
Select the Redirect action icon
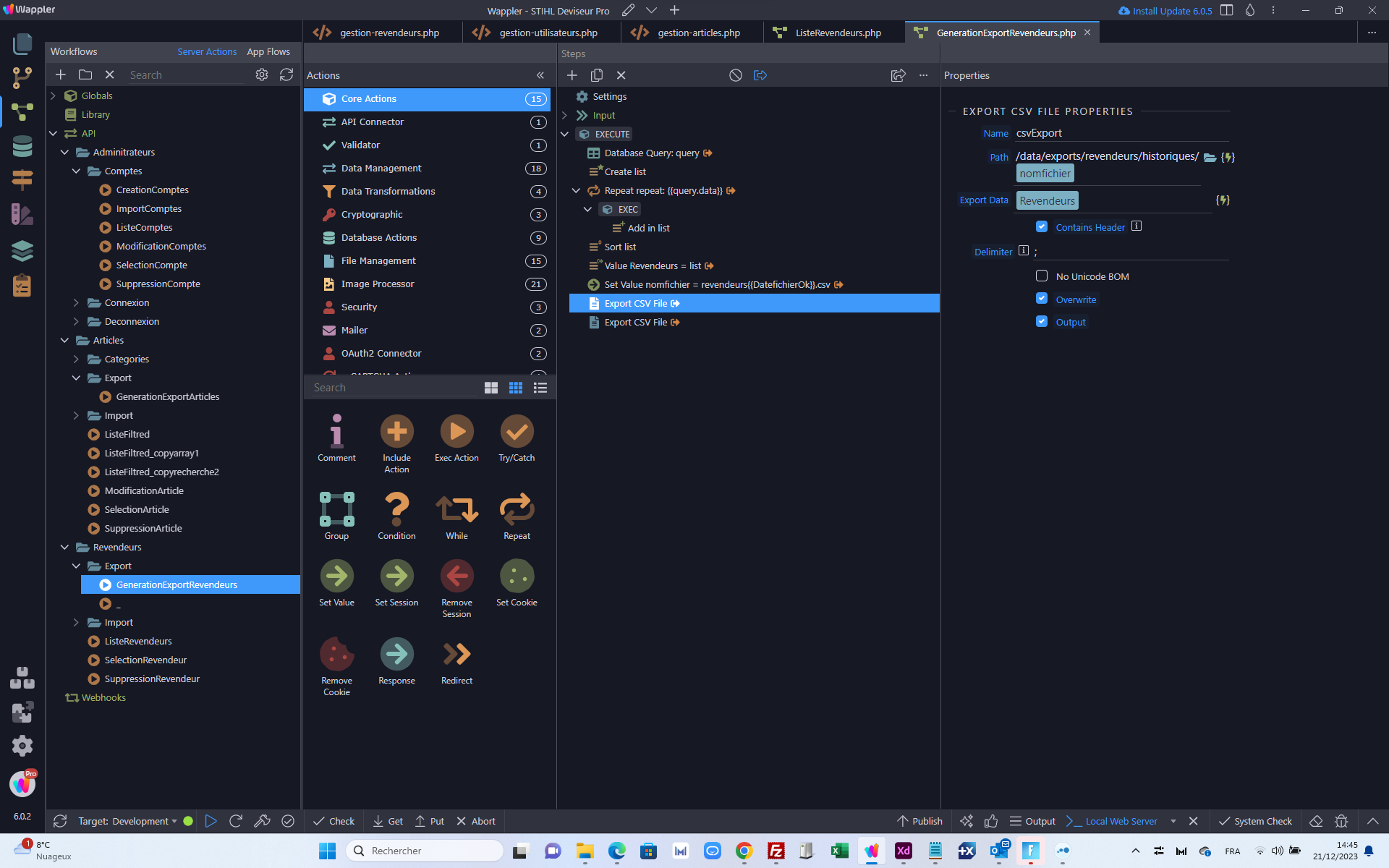456,654
